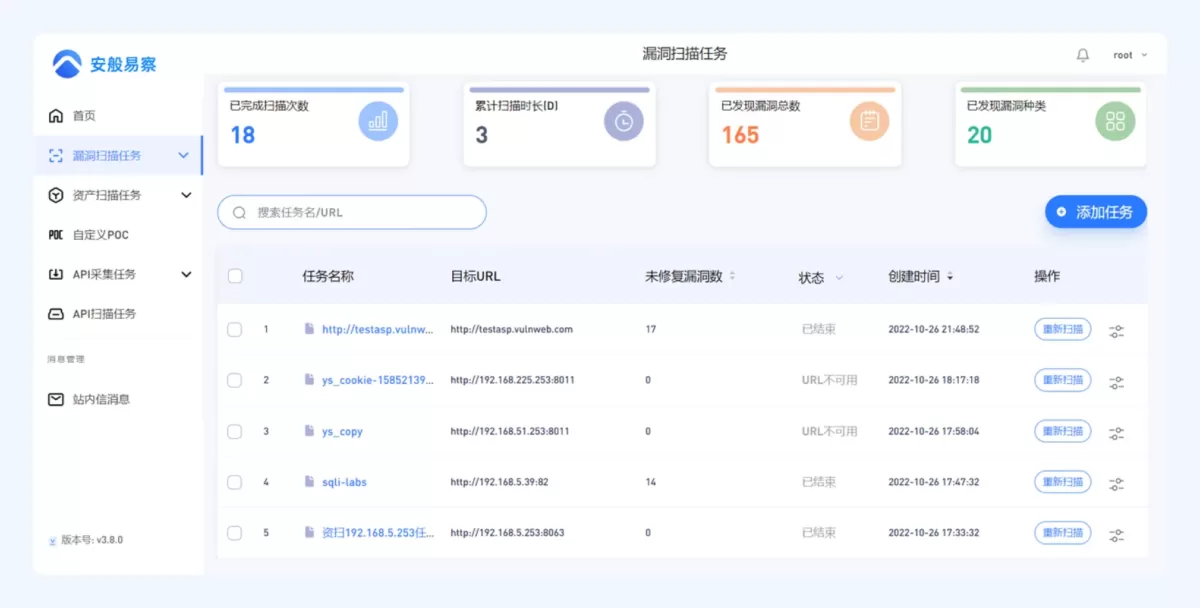Click the download icon beside API采集任务
This screenshot has height=608, width=1200.
[x=56, y=274]
